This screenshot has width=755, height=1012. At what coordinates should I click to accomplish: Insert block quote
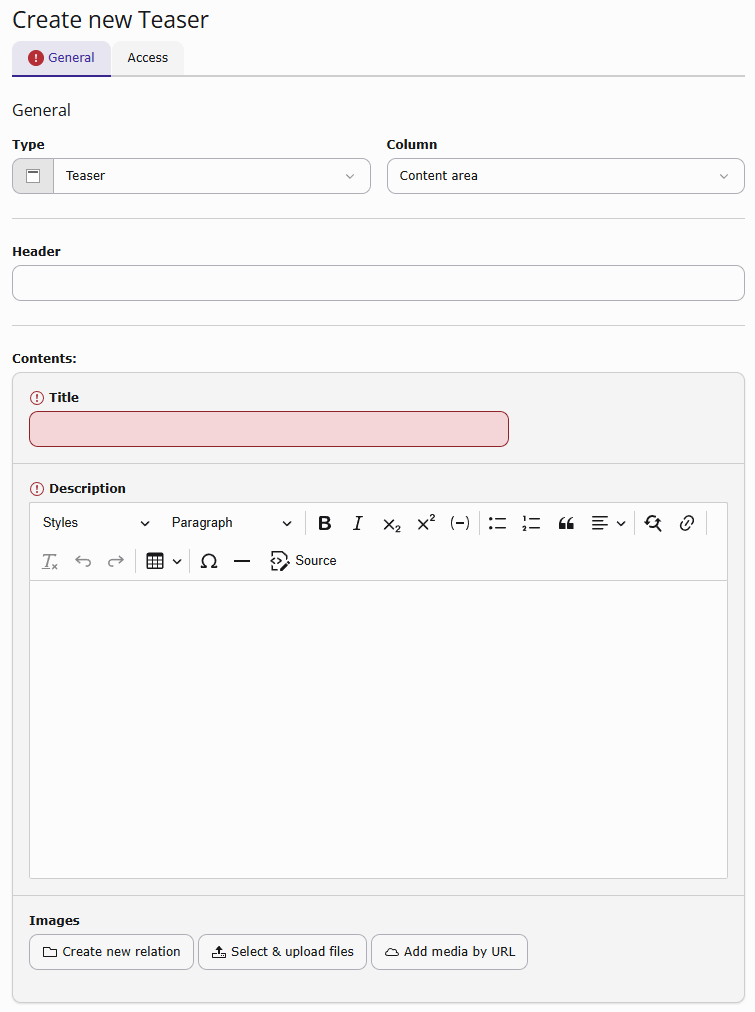click(x=566, y=523)
